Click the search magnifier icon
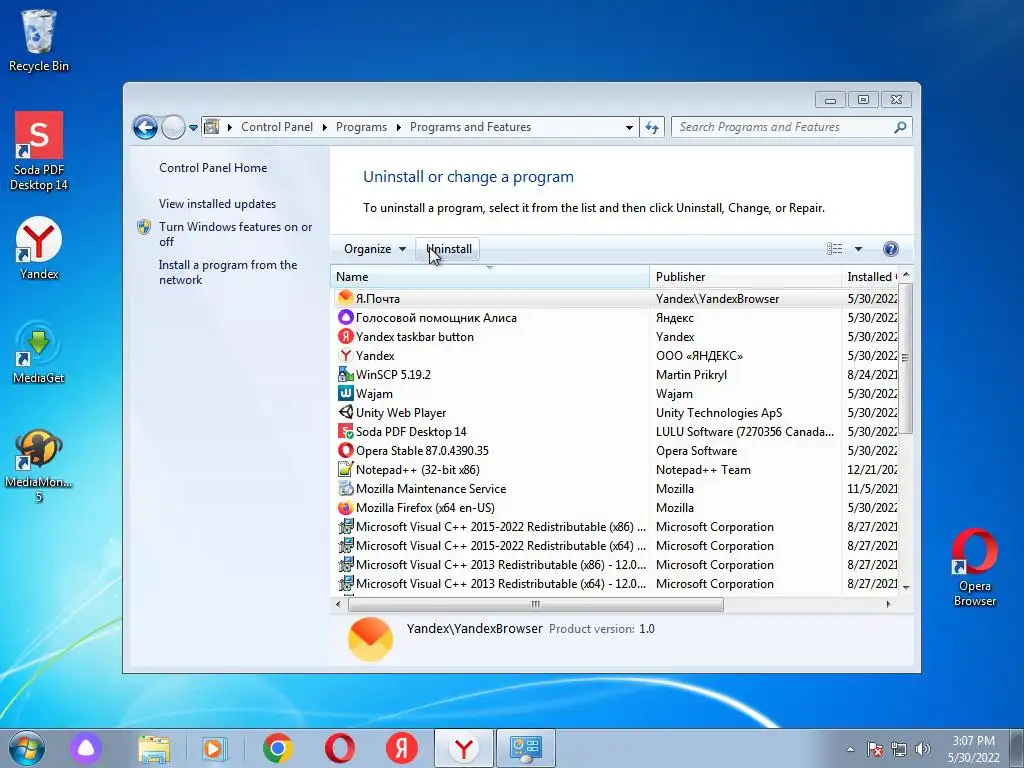The image size is (1024, 768). [900, 127]
